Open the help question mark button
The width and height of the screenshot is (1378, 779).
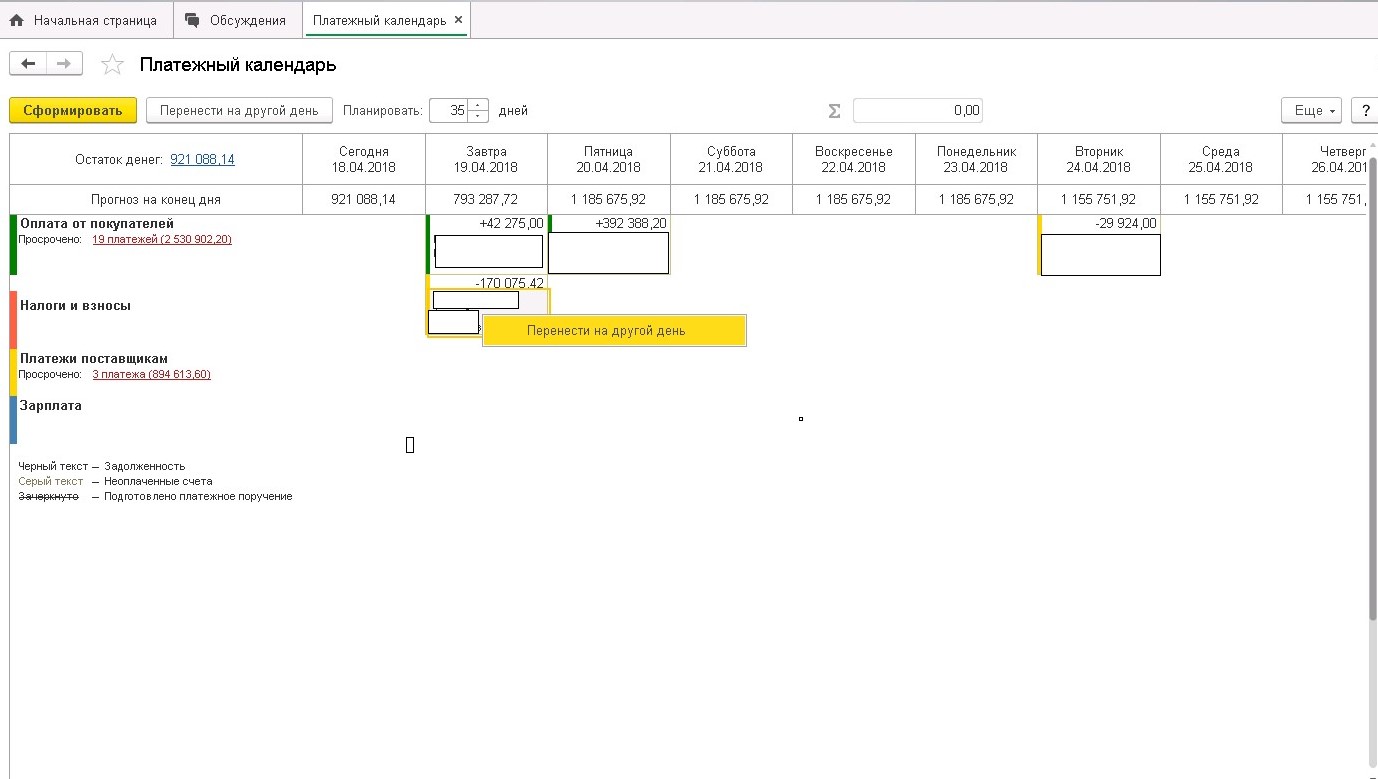coord(1365,110)
